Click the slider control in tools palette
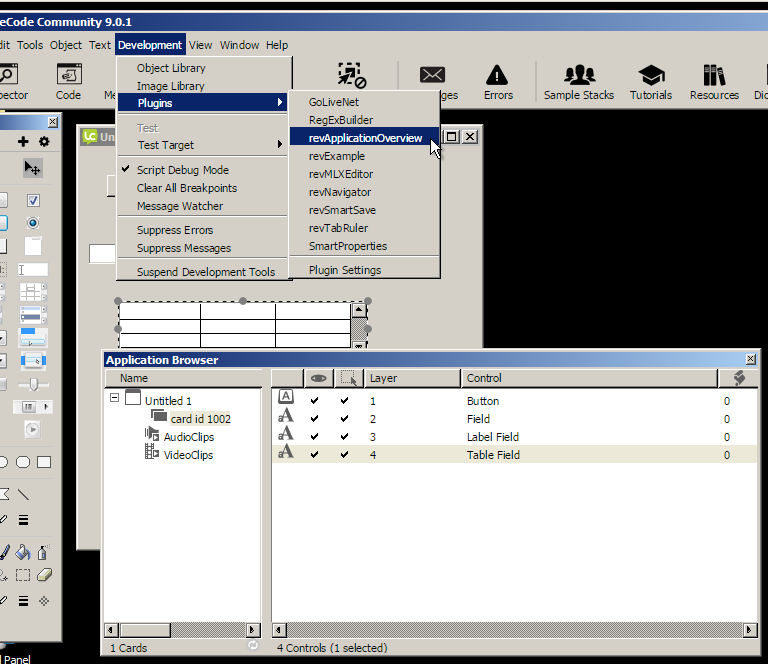768x664 pixels. [x=32, y=383]
